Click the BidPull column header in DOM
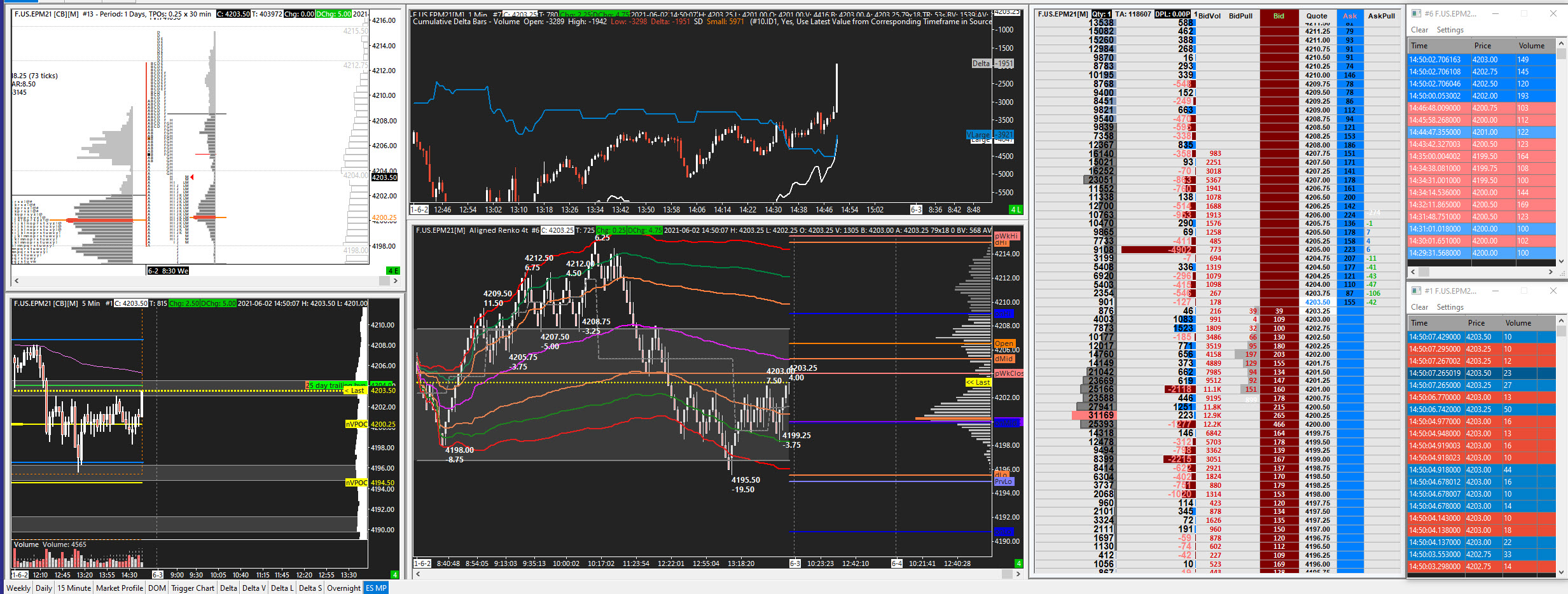This screenshot has height=594, width=1568. coord(1240,16)
